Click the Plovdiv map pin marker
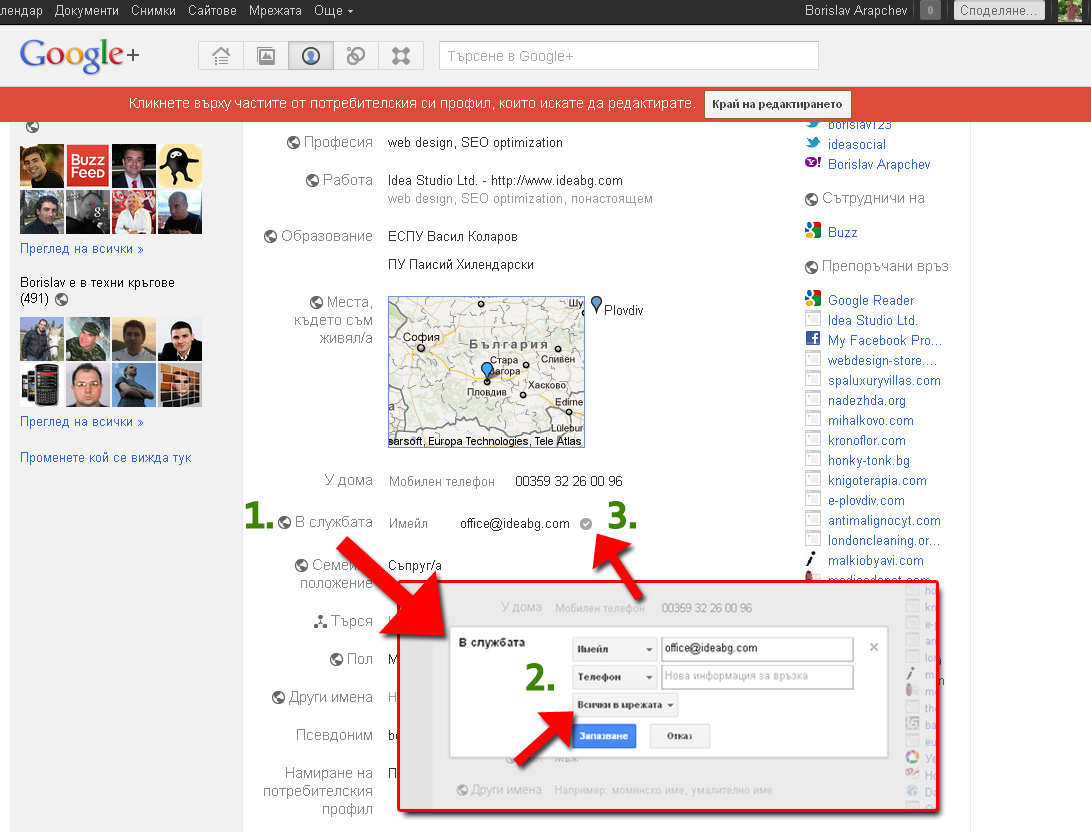 point(596,305)
